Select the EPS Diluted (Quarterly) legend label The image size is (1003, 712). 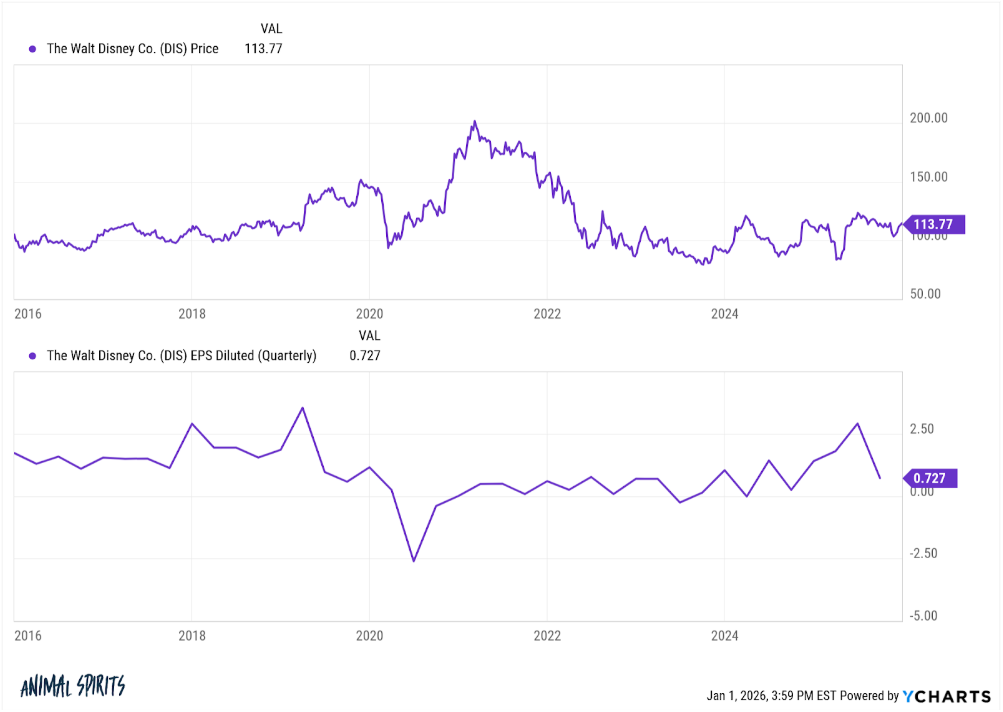pyautogui.click(x=182, y=355)
